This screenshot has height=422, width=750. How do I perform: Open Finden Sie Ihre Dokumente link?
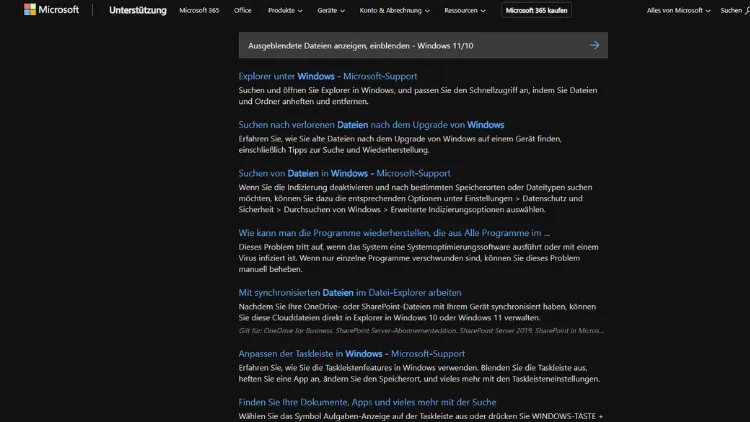[x=367, y=402]
